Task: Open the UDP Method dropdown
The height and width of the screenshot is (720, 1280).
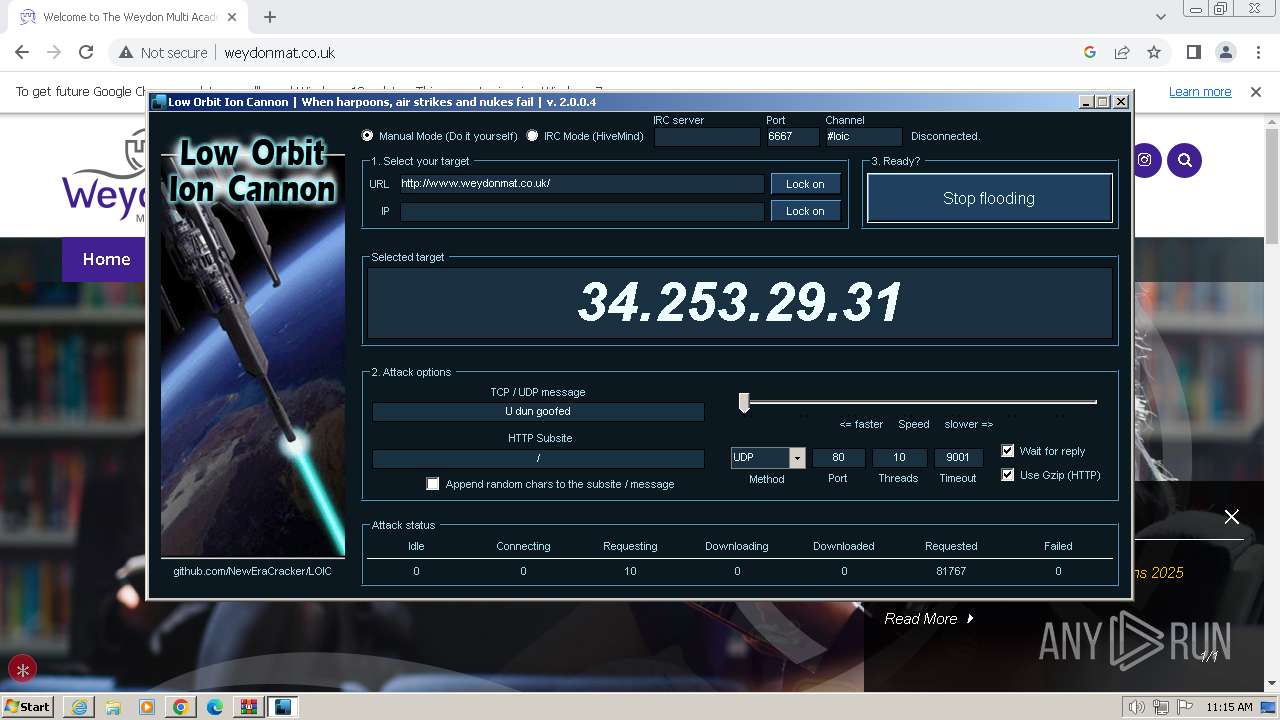Action: pyautogui.click(x=797, y=458)
